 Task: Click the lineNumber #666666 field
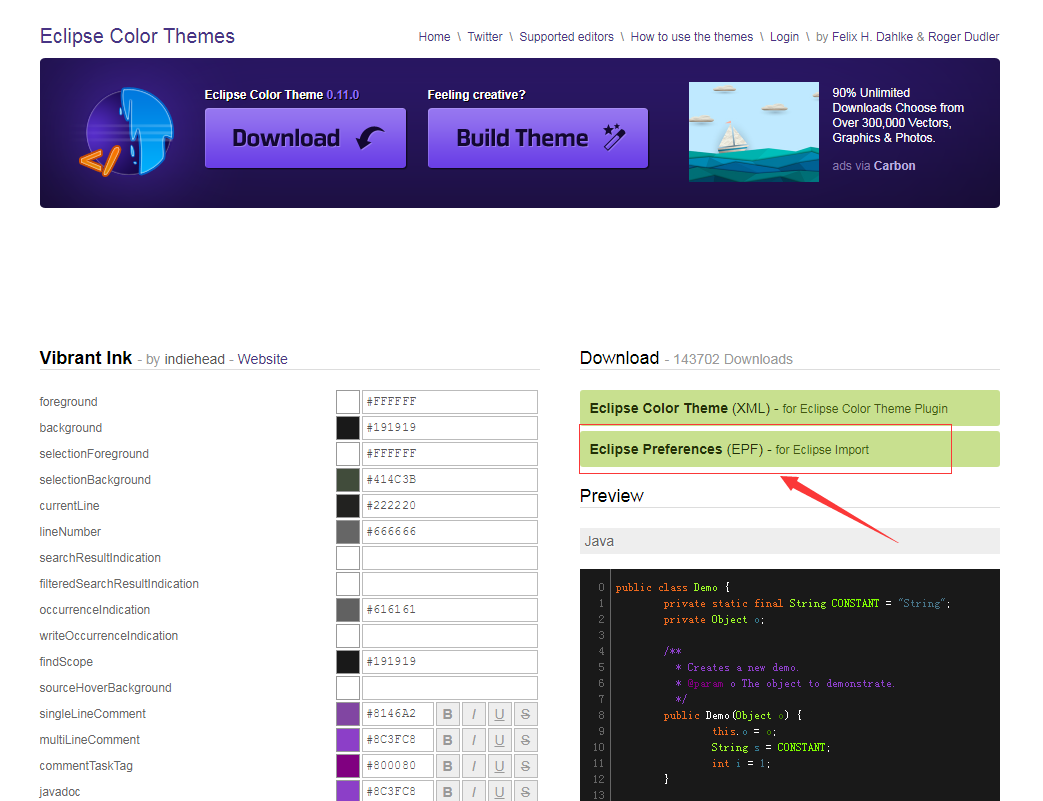450,532
